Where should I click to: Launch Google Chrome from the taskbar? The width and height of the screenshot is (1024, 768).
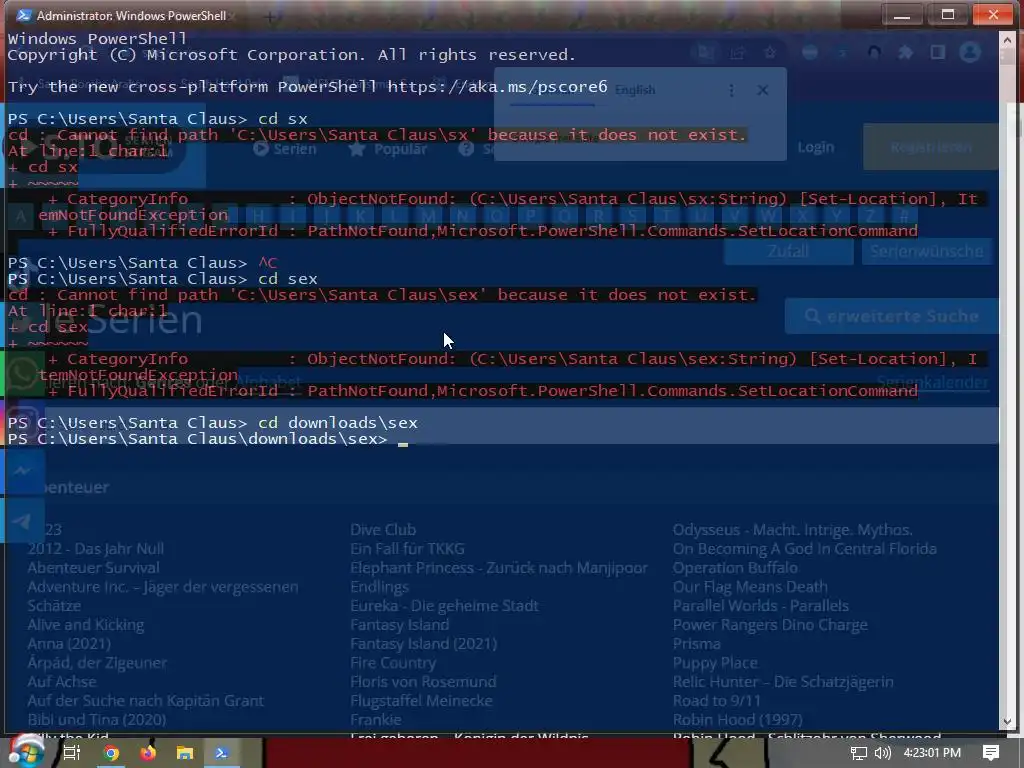coord(112,753)
